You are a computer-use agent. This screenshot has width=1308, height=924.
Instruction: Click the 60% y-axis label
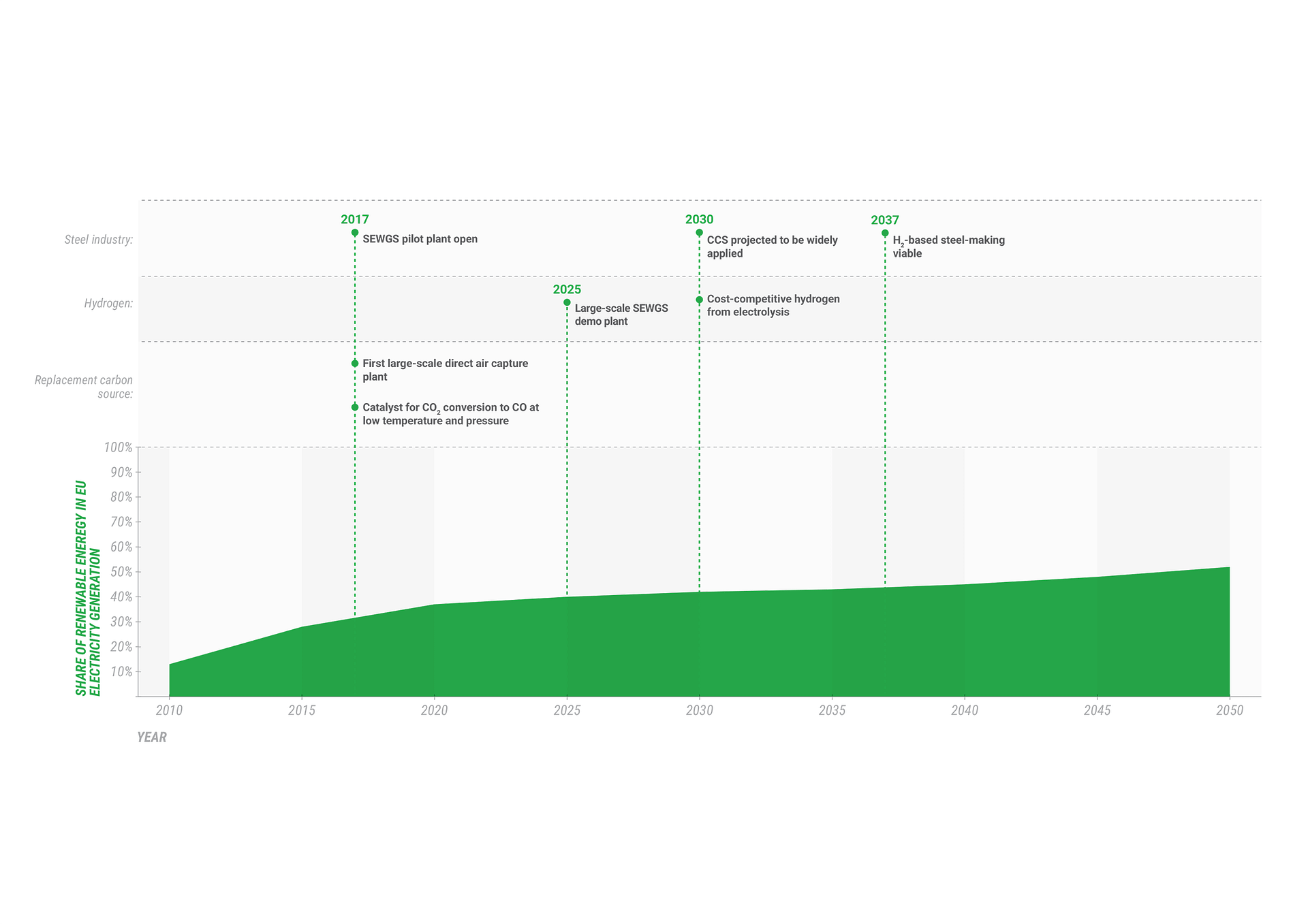(x=121, y=547)
